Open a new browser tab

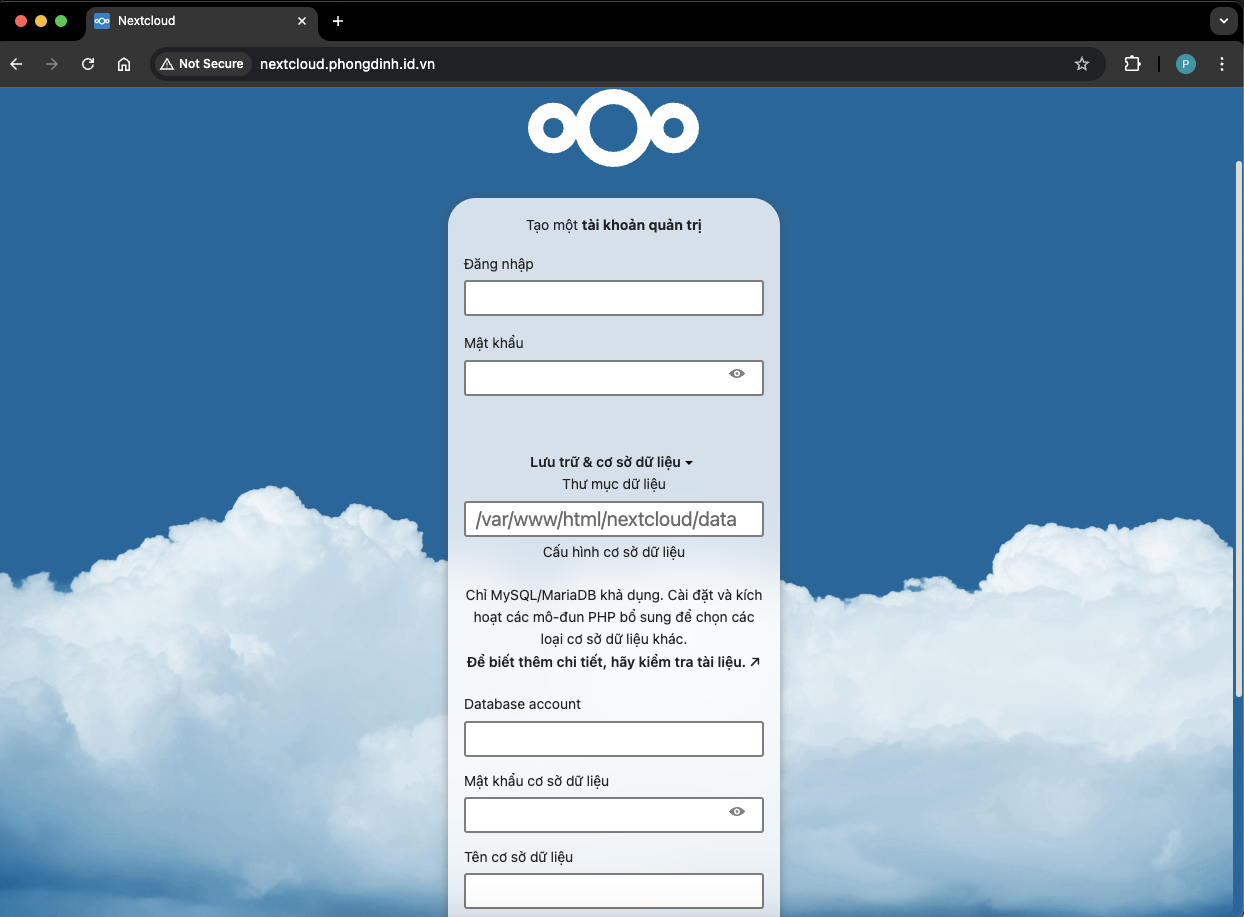[338, 21]
